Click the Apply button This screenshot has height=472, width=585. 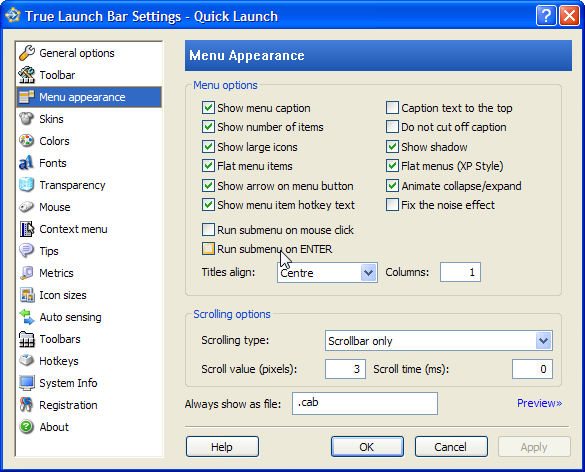[x=534, y=447]
